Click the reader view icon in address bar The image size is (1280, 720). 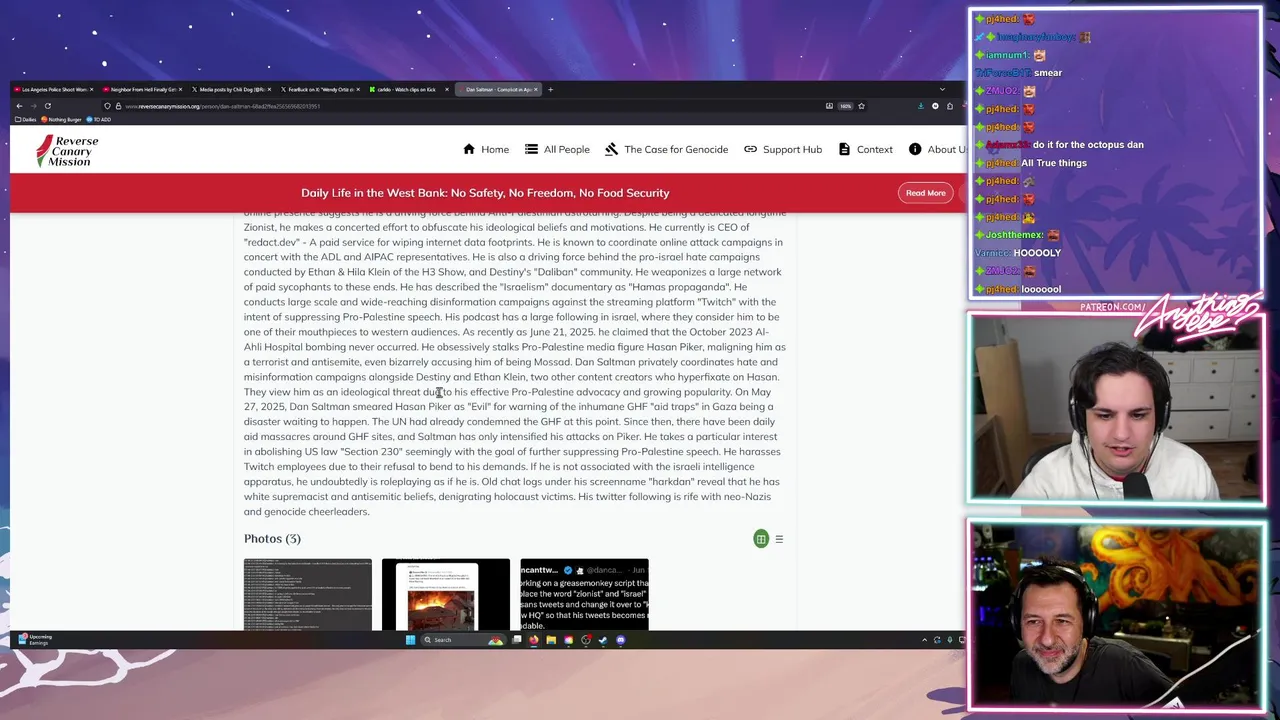click(829, 106)
